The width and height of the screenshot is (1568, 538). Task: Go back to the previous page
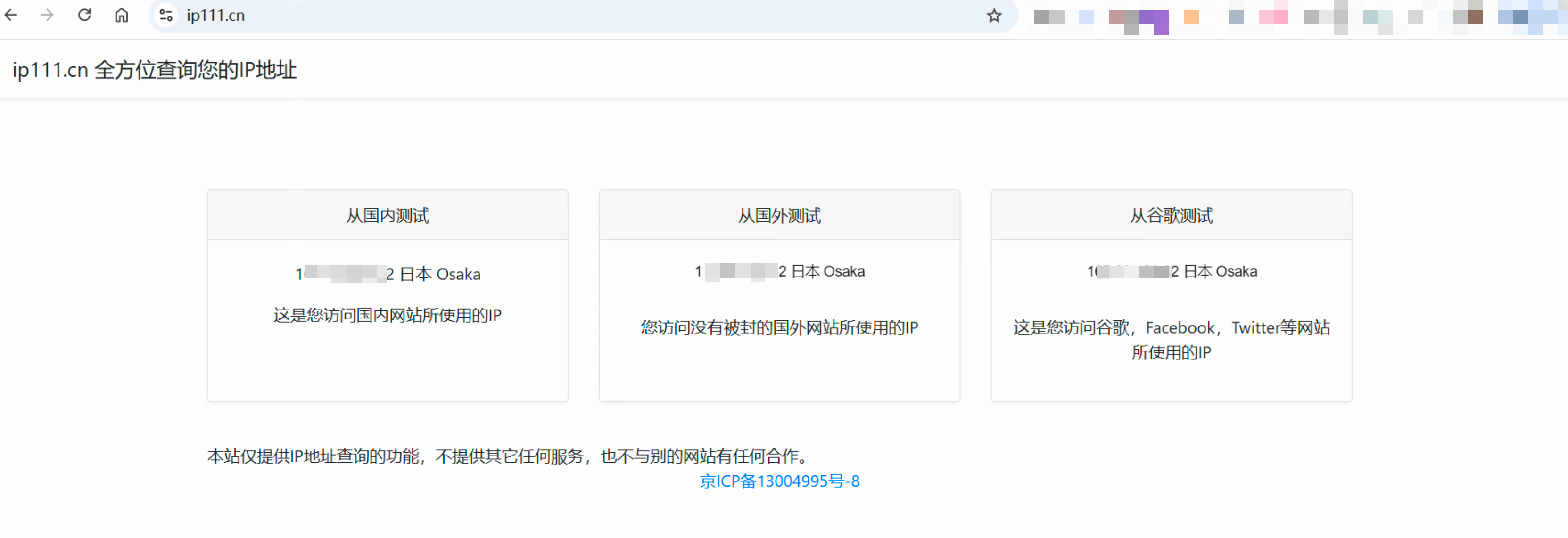11,15
